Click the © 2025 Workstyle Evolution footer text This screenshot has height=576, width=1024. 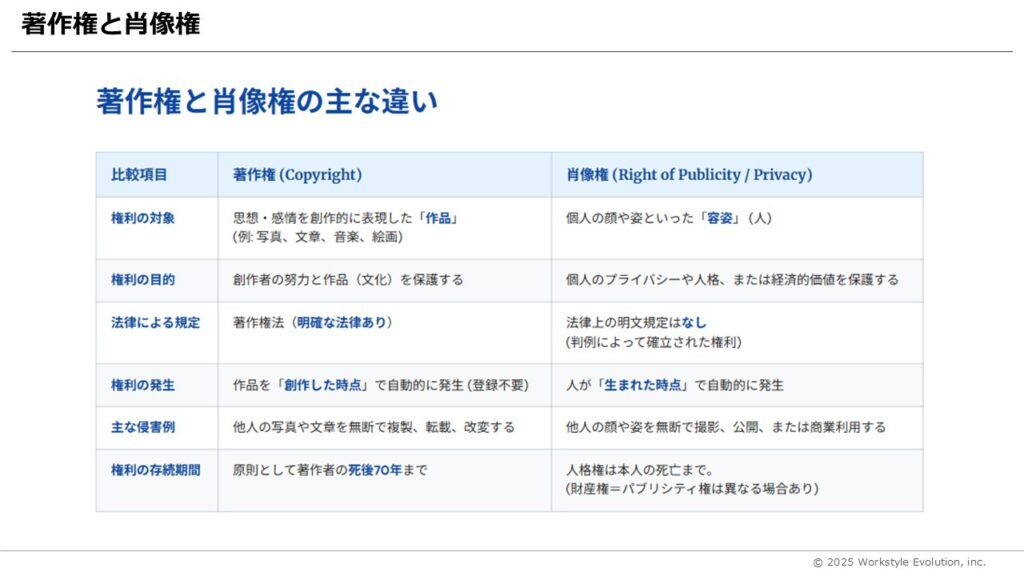tap(898, 562)
